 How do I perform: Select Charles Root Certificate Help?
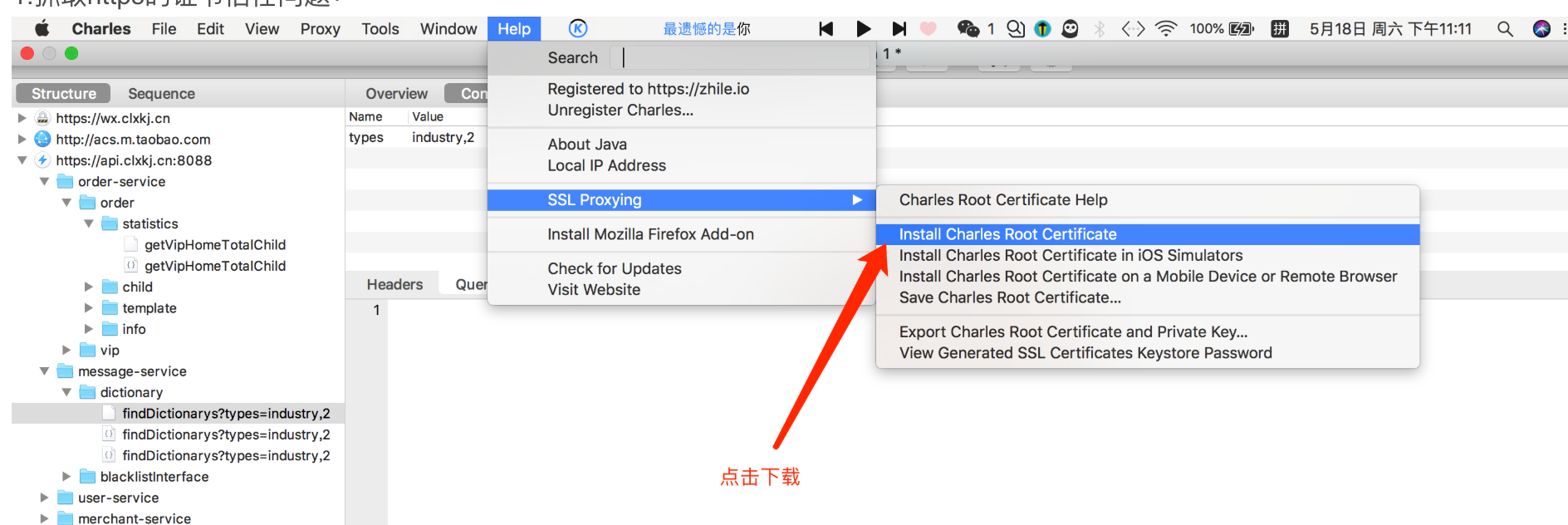tap(1148, 200)
